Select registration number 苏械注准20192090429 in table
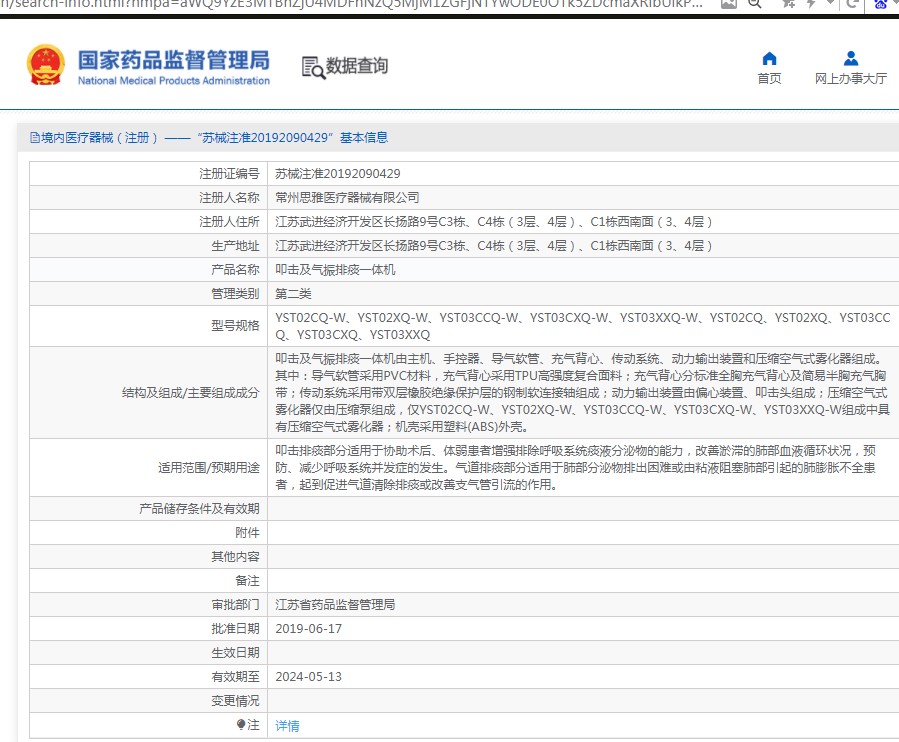This screenshot has width=899, height=742. pyautogui.click(x=338, y=174)
